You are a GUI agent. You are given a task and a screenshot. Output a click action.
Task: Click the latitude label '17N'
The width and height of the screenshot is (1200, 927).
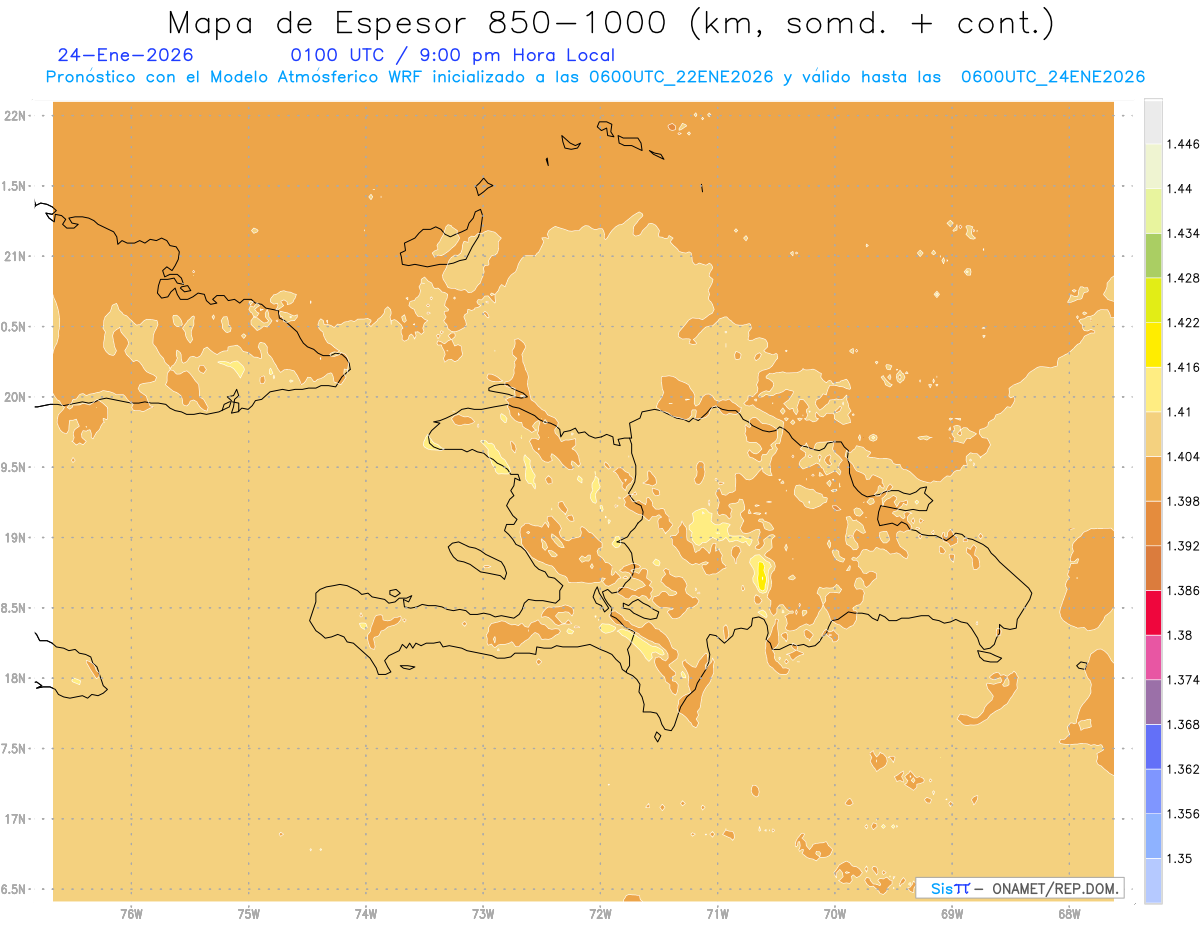(x=16, y=819)
